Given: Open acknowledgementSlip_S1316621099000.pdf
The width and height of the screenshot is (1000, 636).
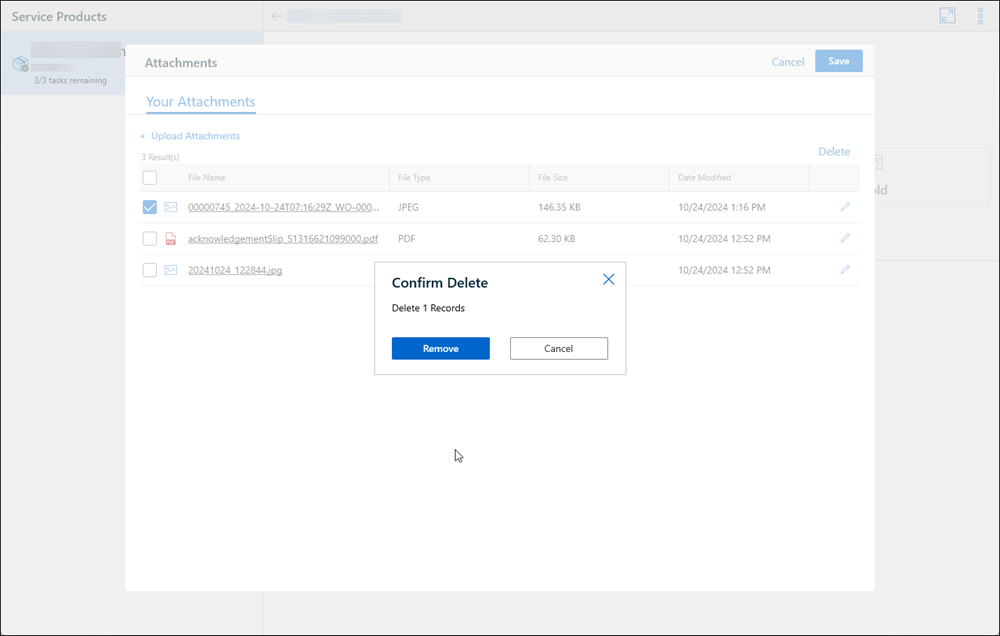Looking at the screenshot, I should click(x=283, y=239).
